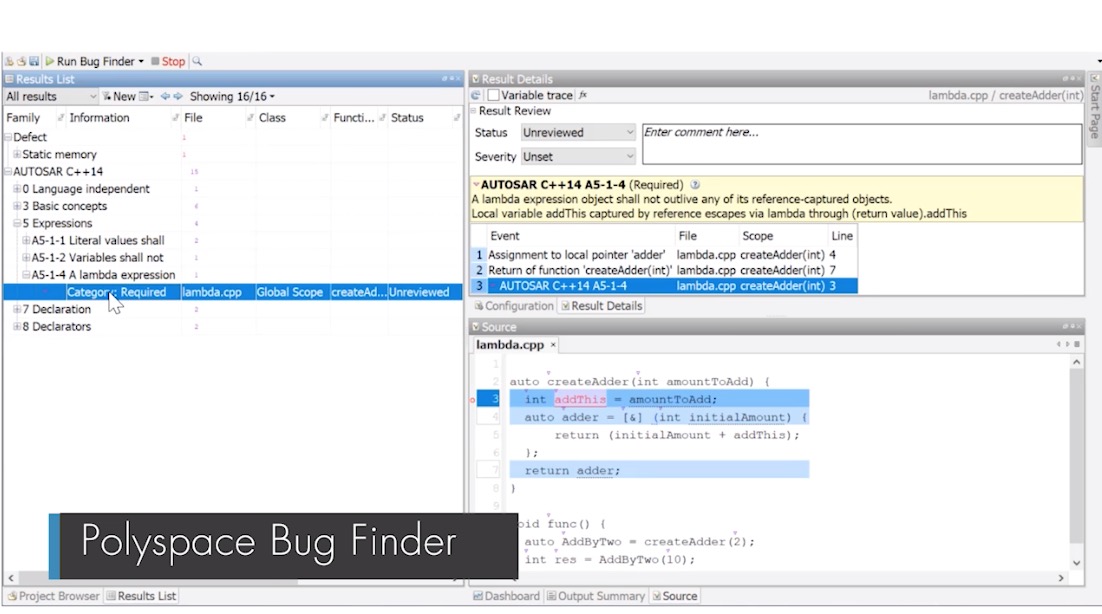
Task: Click the File column filter icon
Action: 250,118
